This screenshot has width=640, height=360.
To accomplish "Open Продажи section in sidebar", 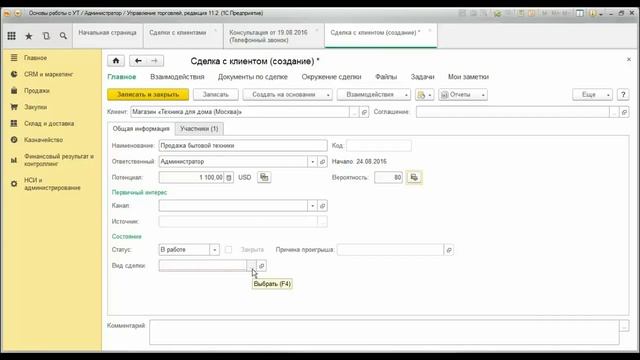I will 36,91.
